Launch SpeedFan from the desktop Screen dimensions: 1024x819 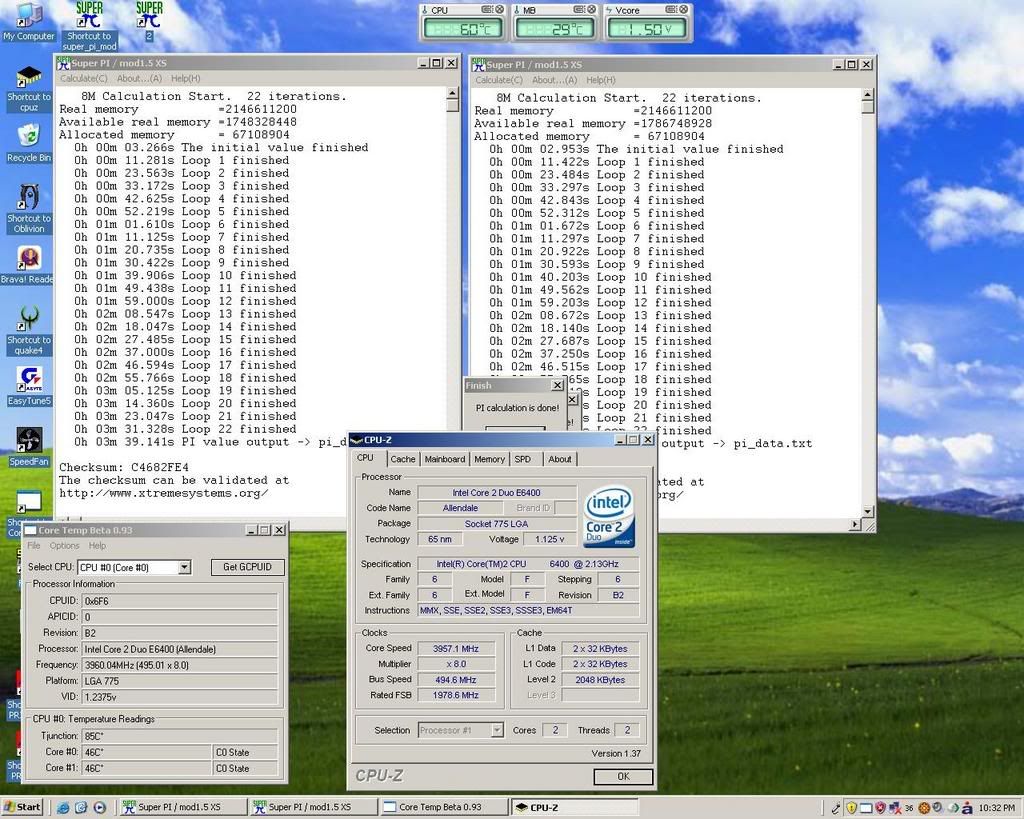click(28, 441)
